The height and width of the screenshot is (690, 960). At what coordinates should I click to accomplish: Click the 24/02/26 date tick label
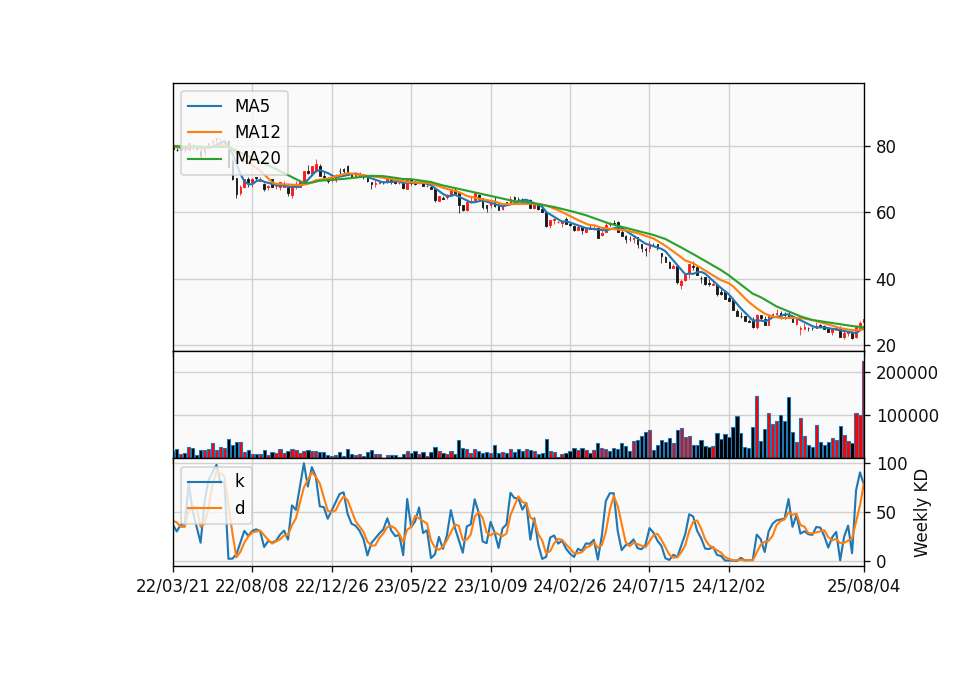pyautogui.click(x=570, y=586)
